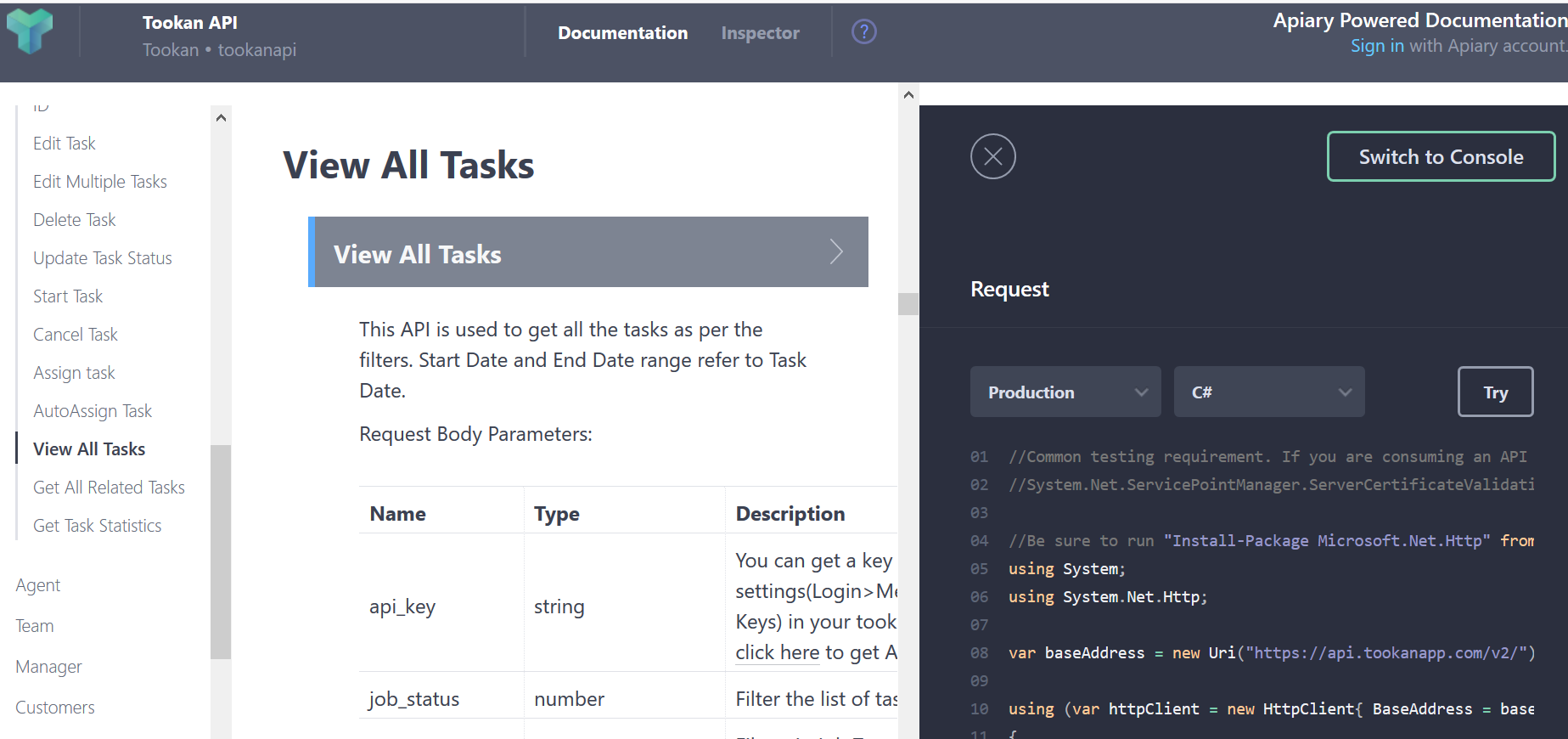Select Get Task Statistics in sidebar
The height and width of the screenshot is (739, 1568).
(98, 526)
